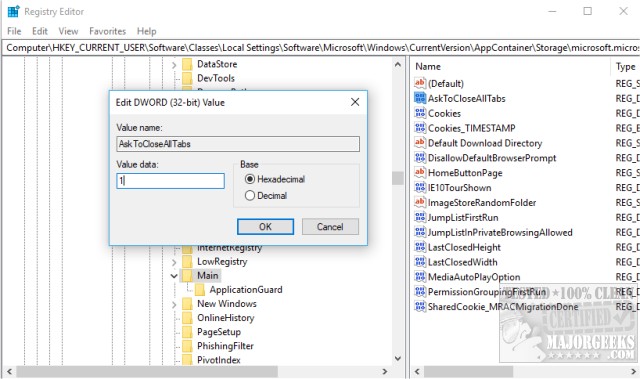
Task: Click the tree pane scroll-right arrow
Action: coord(384,371)
